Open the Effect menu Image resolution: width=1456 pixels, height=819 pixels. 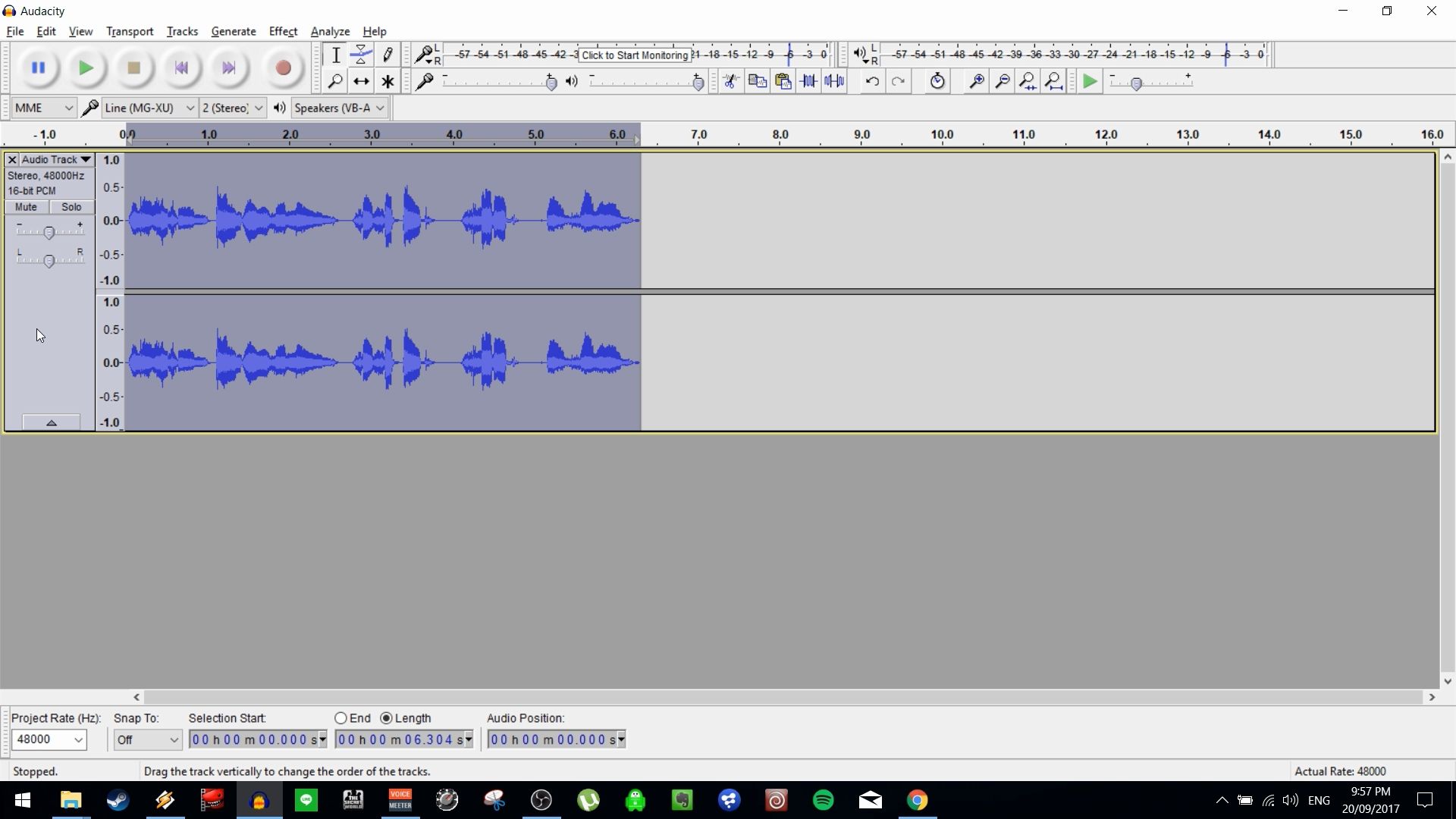click(283, 31)
